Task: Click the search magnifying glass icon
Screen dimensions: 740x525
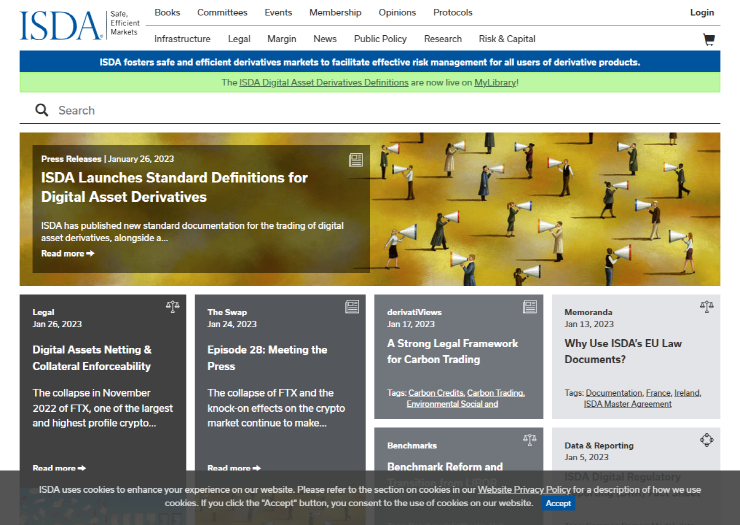Action: tap(42, 110)
